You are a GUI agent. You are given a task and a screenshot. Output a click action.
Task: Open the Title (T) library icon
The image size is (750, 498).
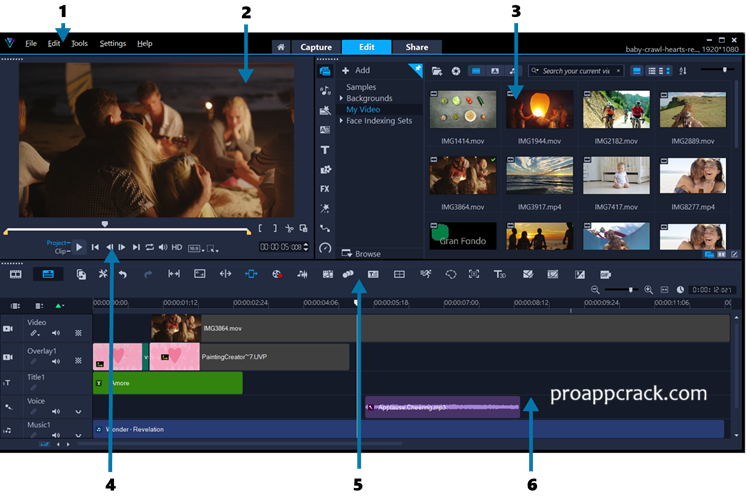click(x=325, y=150)
